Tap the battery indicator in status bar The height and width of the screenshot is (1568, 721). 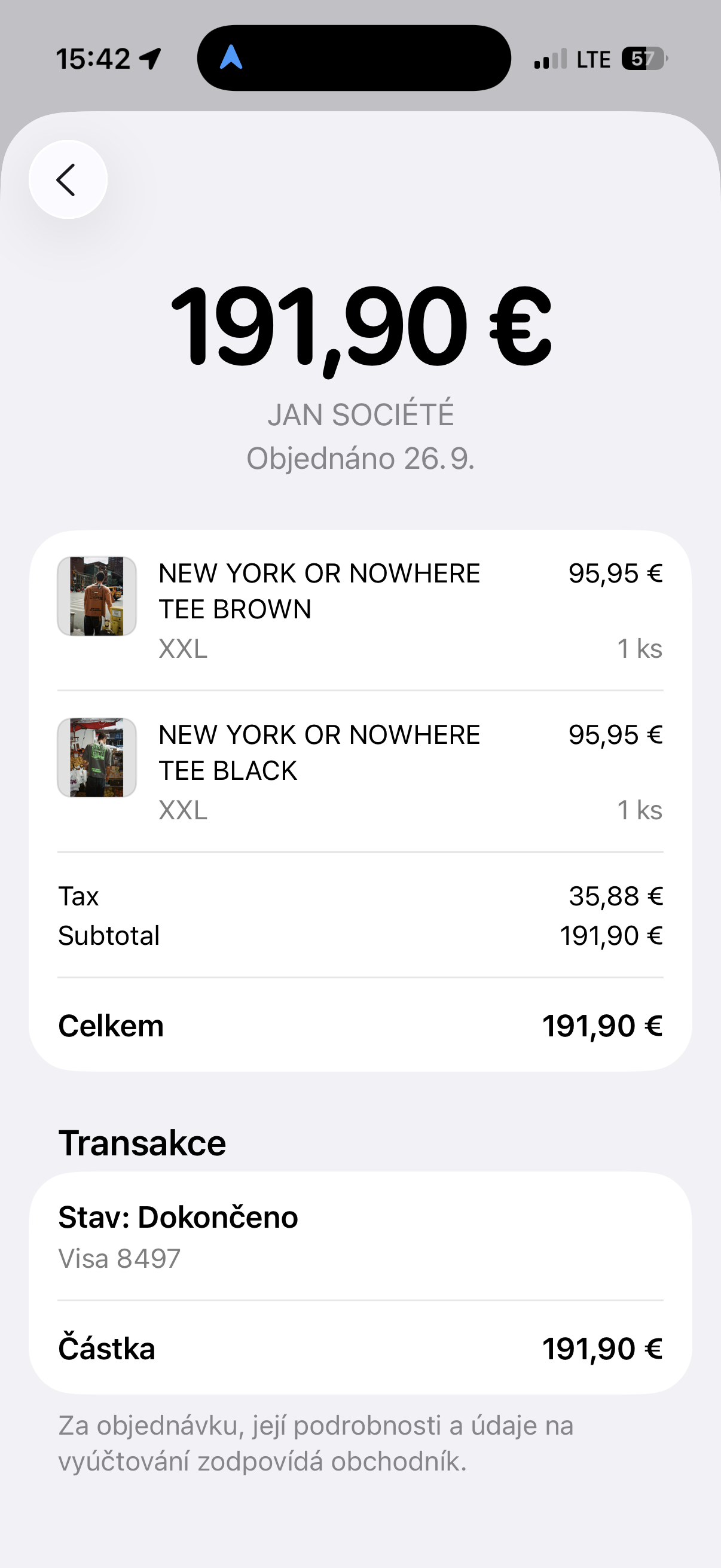[x=644, y=59]
